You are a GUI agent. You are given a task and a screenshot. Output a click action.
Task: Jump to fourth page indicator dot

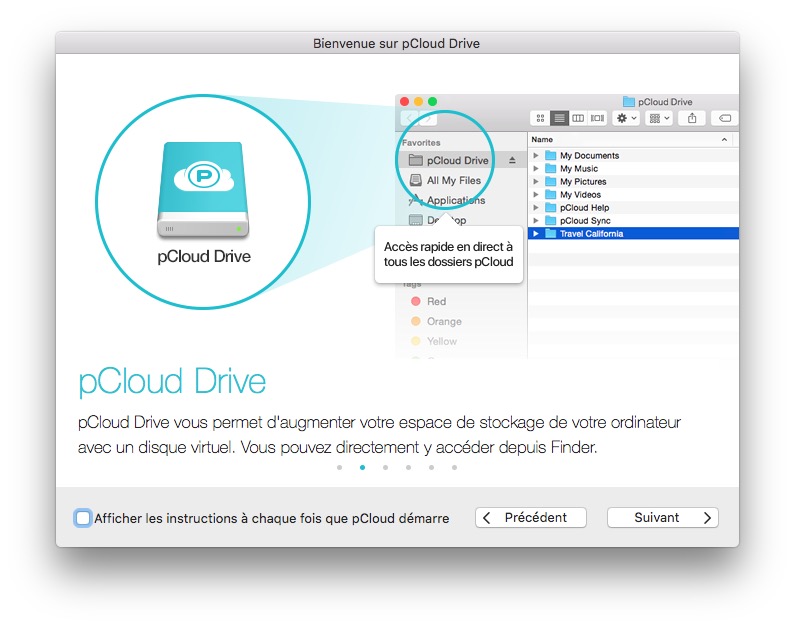click(x=408, y=467)
